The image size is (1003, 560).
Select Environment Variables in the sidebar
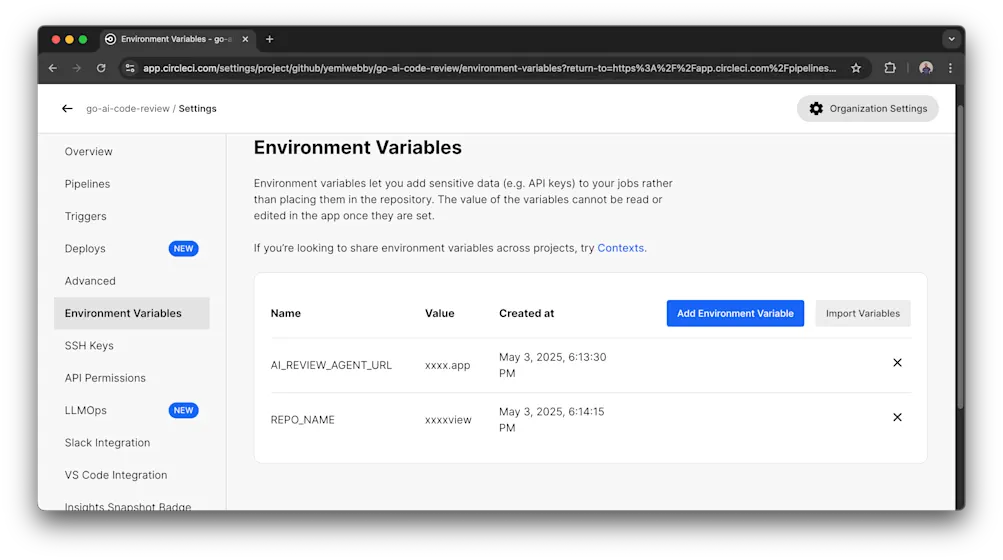132,314
